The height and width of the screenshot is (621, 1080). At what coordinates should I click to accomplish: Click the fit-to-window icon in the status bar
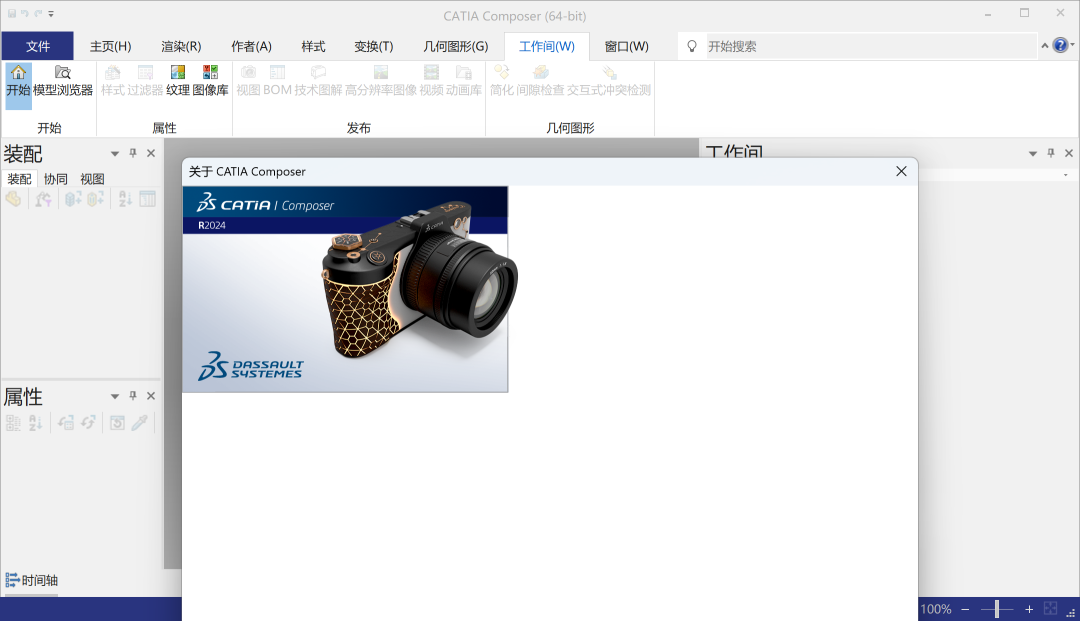[1050, 608]
